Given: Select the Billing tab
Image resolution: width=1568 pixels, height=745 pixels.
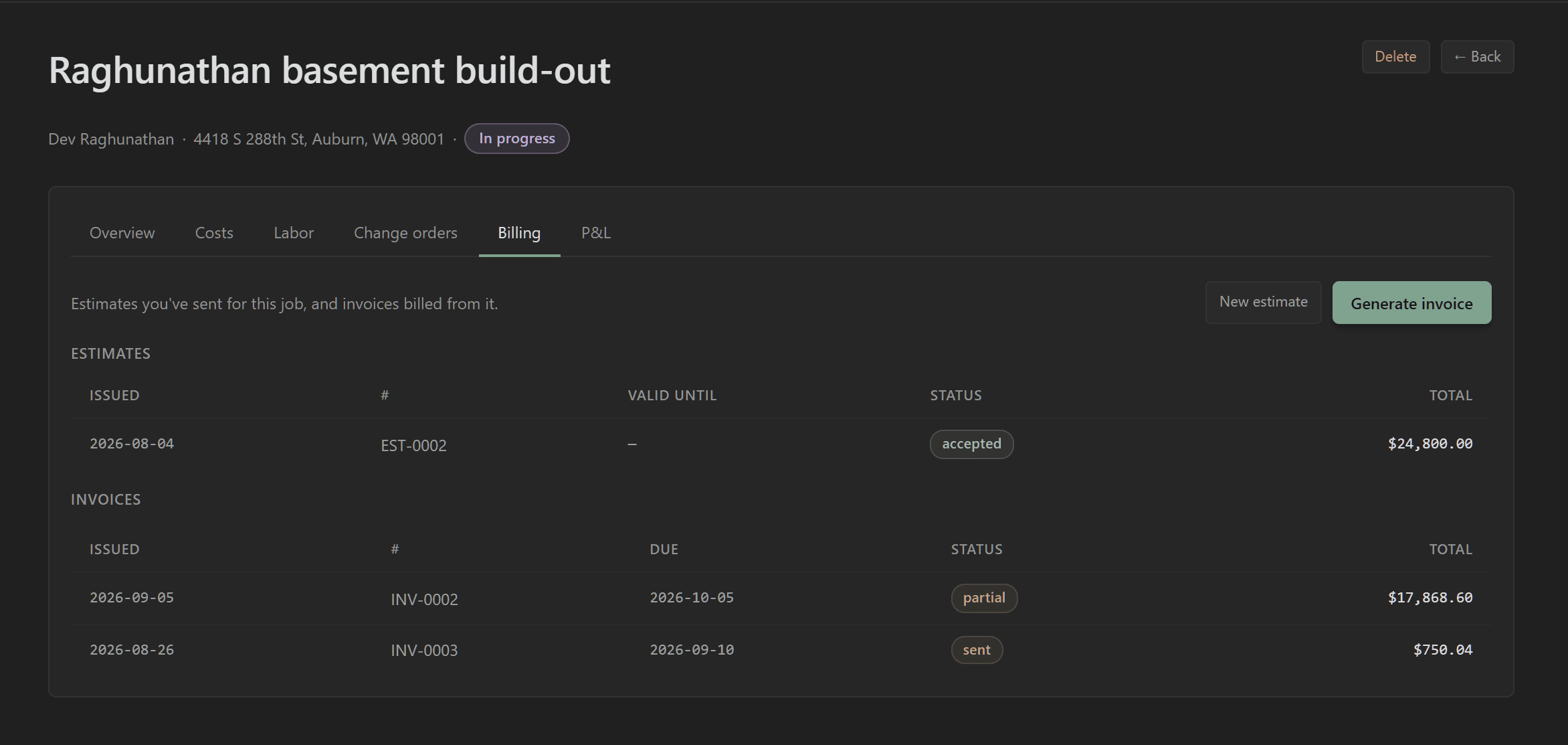Looking at the screenshot, I should [x=519, y=232].
